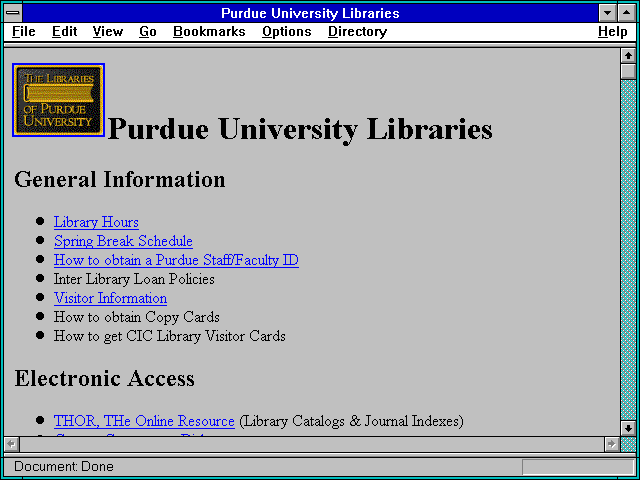Open the Spring Break Schedule link

[123, 241]
